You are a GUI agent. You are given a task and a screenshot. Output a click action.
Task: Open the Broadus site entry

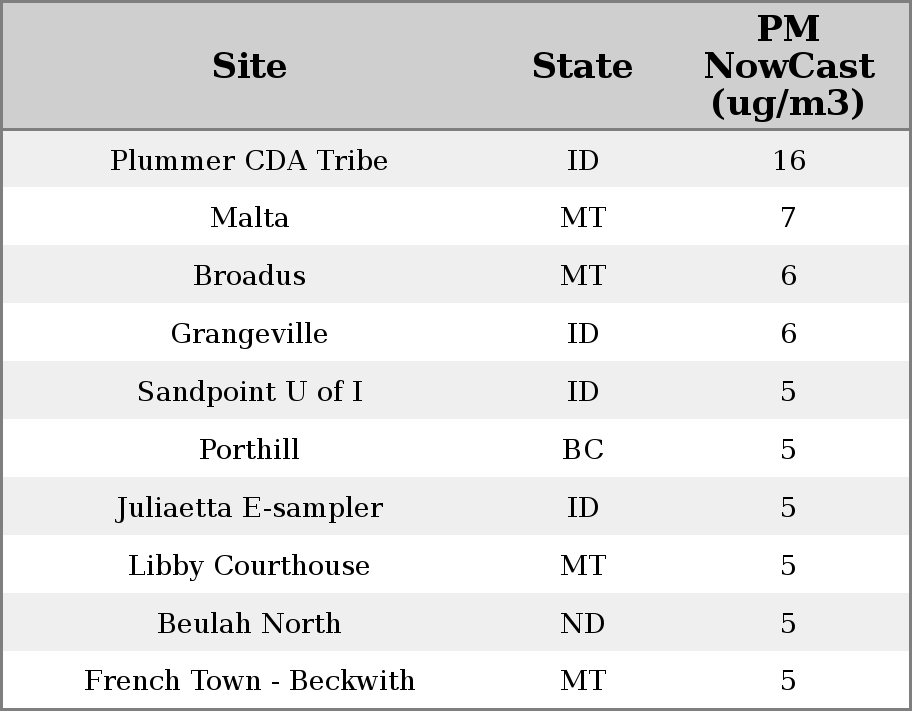tap(249, 276)
